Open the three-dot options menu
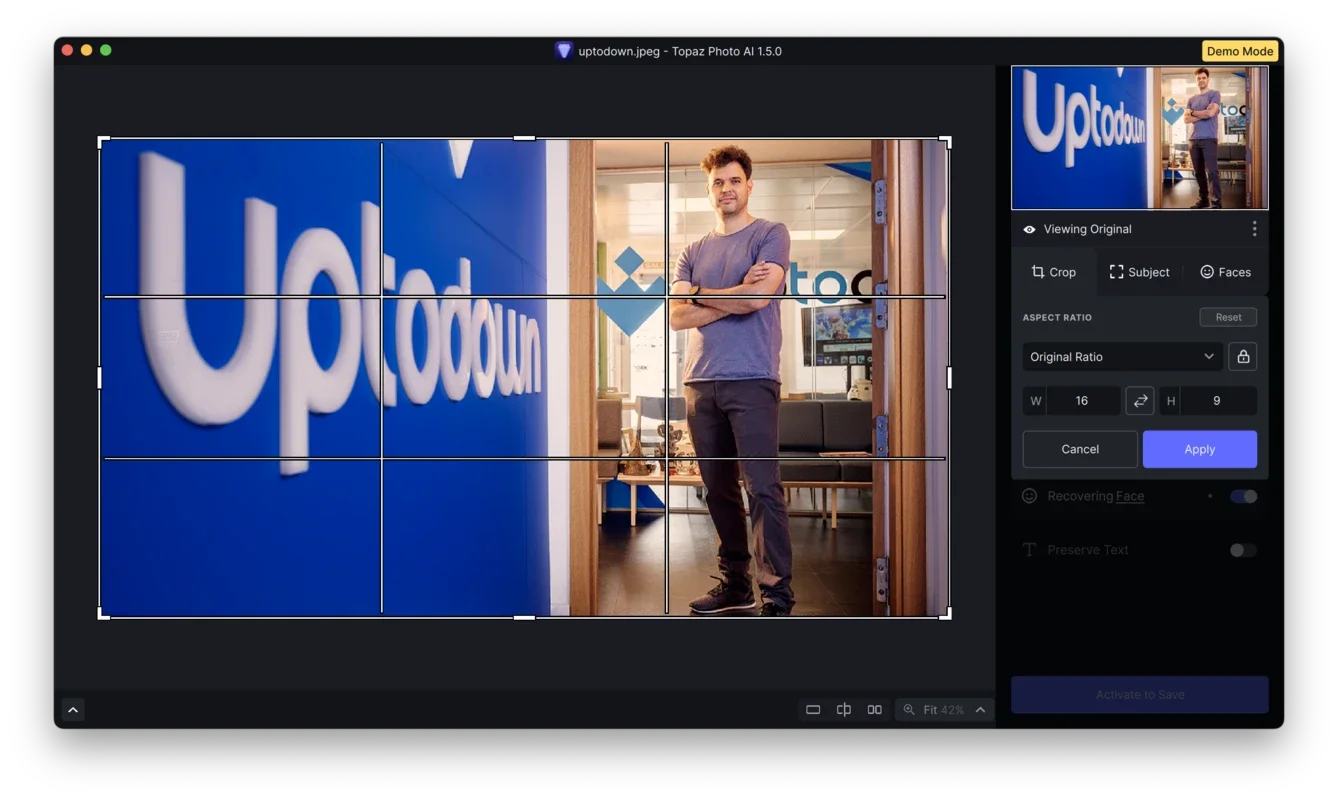This screenshot has width=1338, height=800. (x=1254, y=229)
